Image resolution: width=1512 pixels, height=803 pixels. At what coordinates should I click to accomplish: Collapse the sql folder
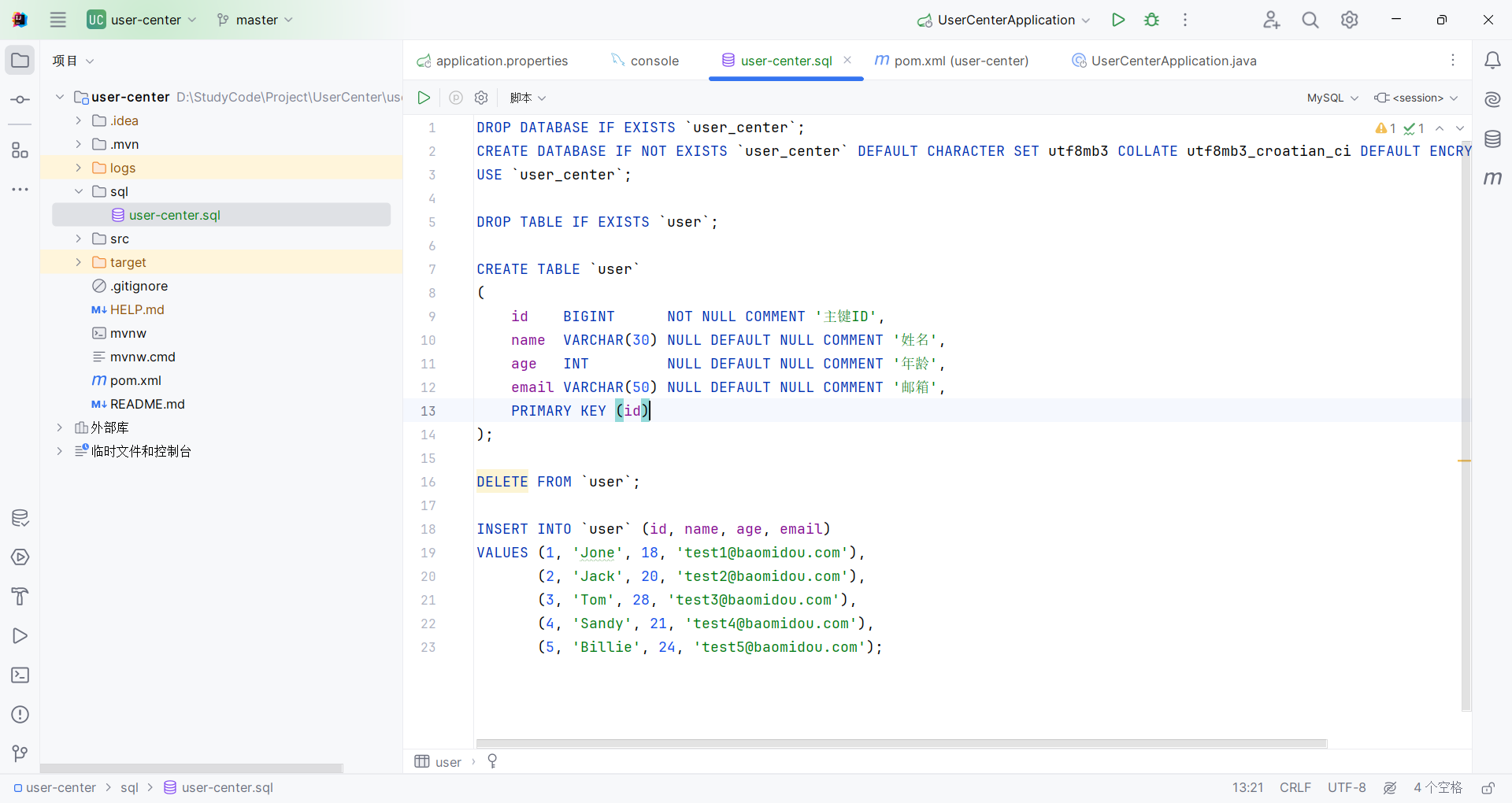(78, 191)
